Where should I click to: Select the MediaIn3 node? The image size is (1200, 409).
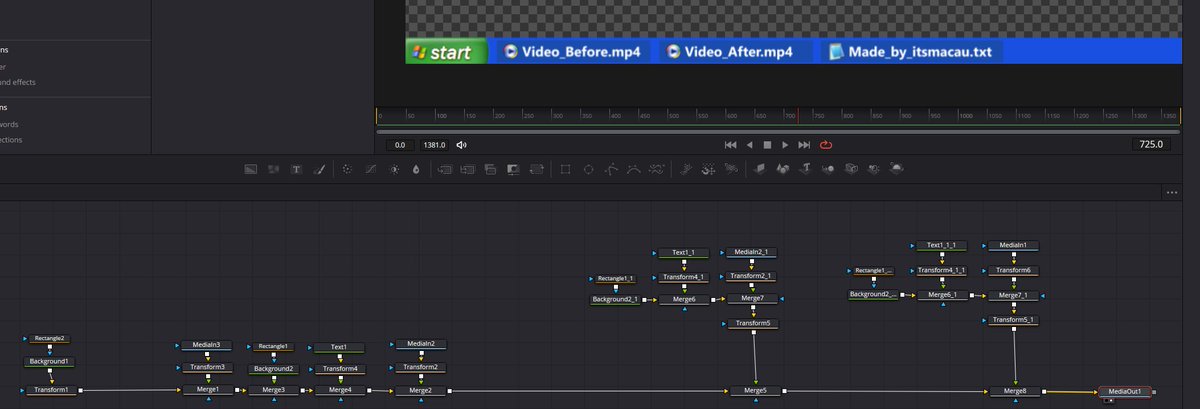[x=207, y=345]
